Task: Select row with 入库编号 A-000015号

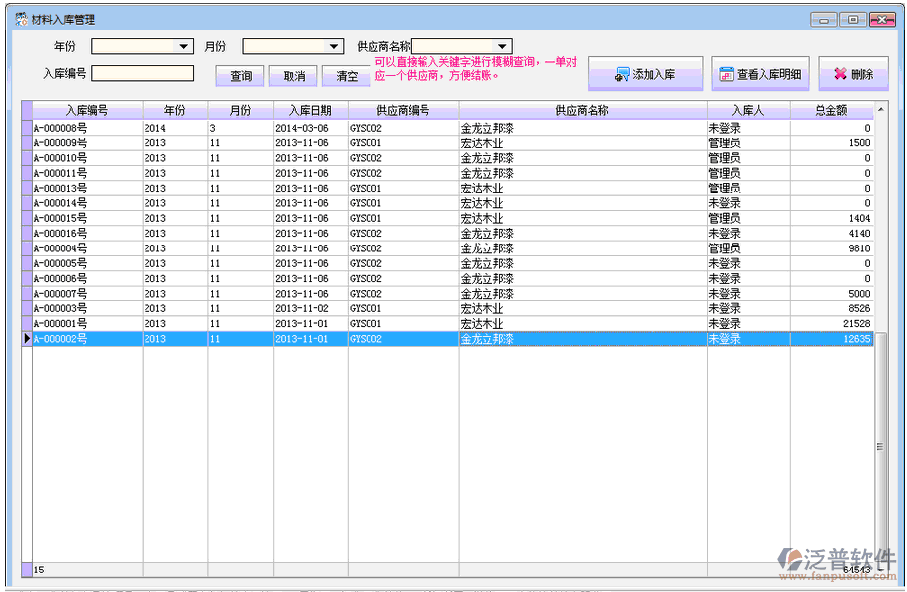Action: (x=87, y=218)
